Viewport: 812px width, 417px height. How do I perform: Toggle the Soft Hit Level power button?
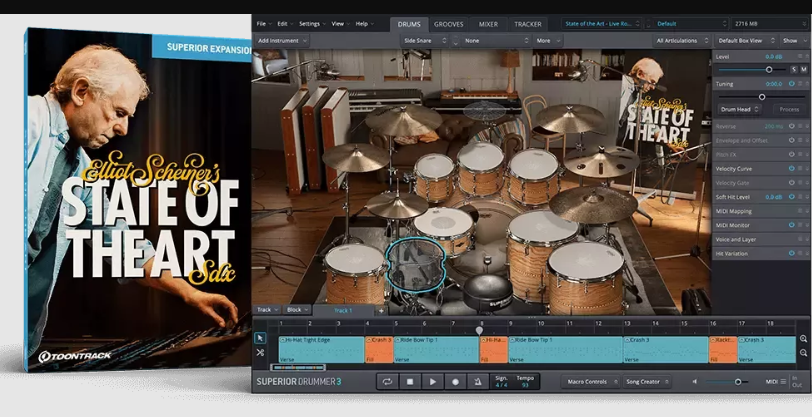click(x=791, y=197)
